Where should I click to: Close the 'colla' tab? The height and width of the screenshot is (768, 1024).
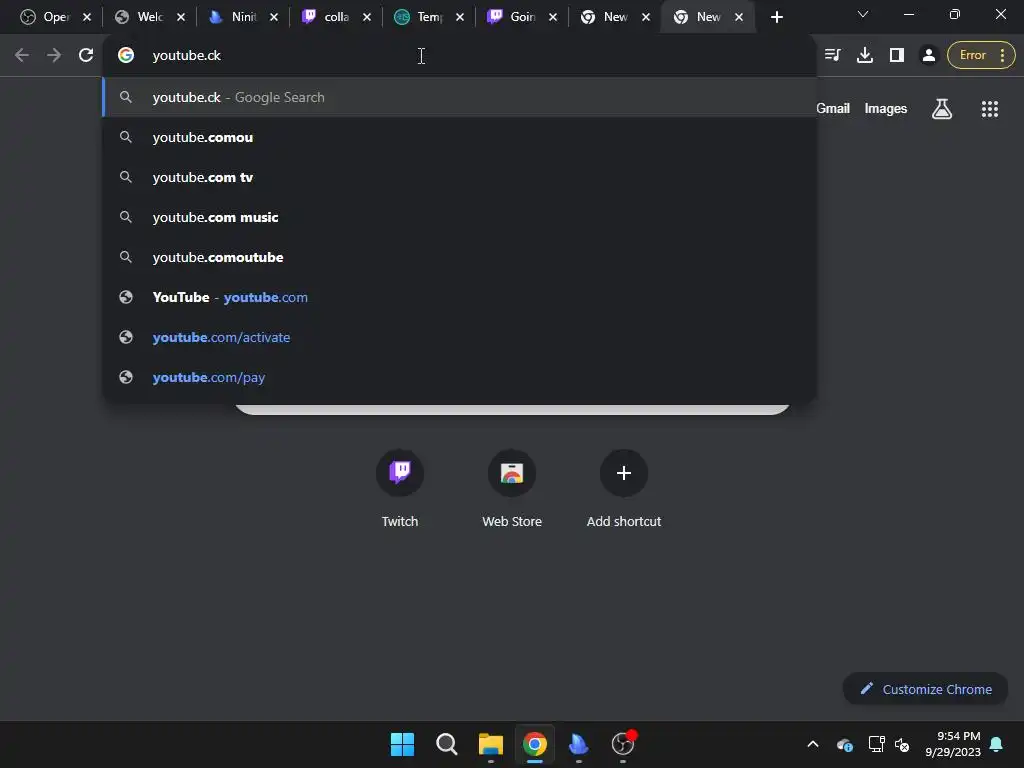tap(367, 17)
